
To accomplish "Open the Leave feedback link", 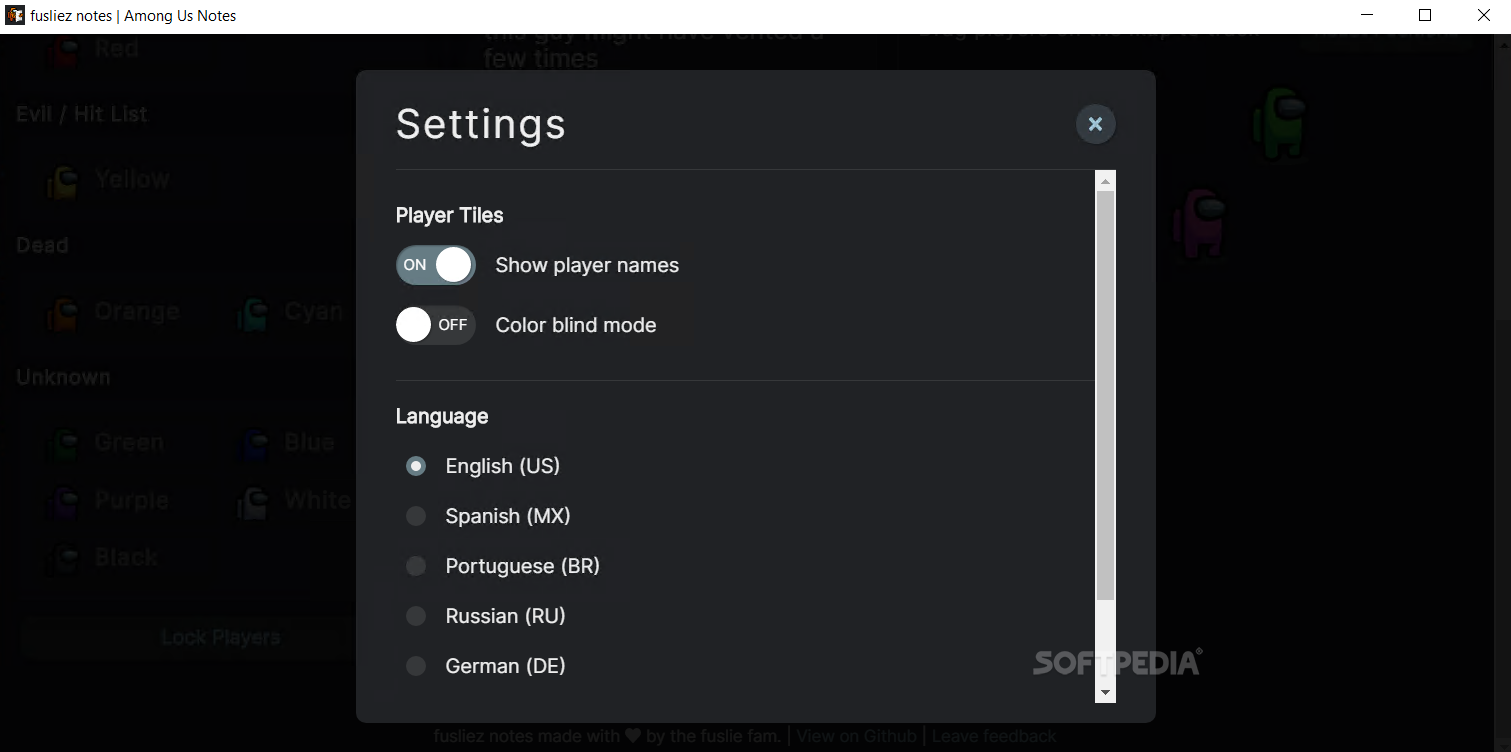I will coord(994,736).
